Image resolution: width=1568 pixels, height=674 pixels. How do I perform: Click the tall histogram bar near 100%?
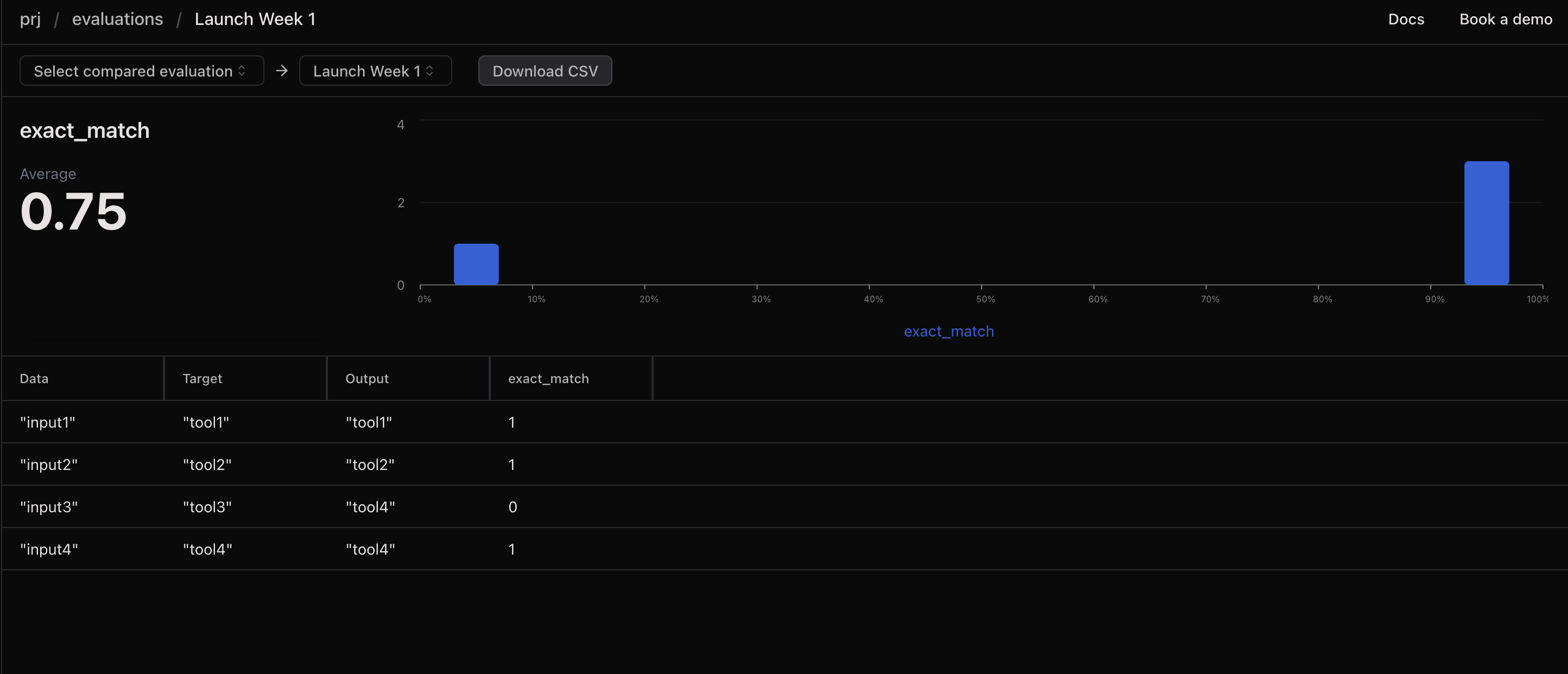1487,222
